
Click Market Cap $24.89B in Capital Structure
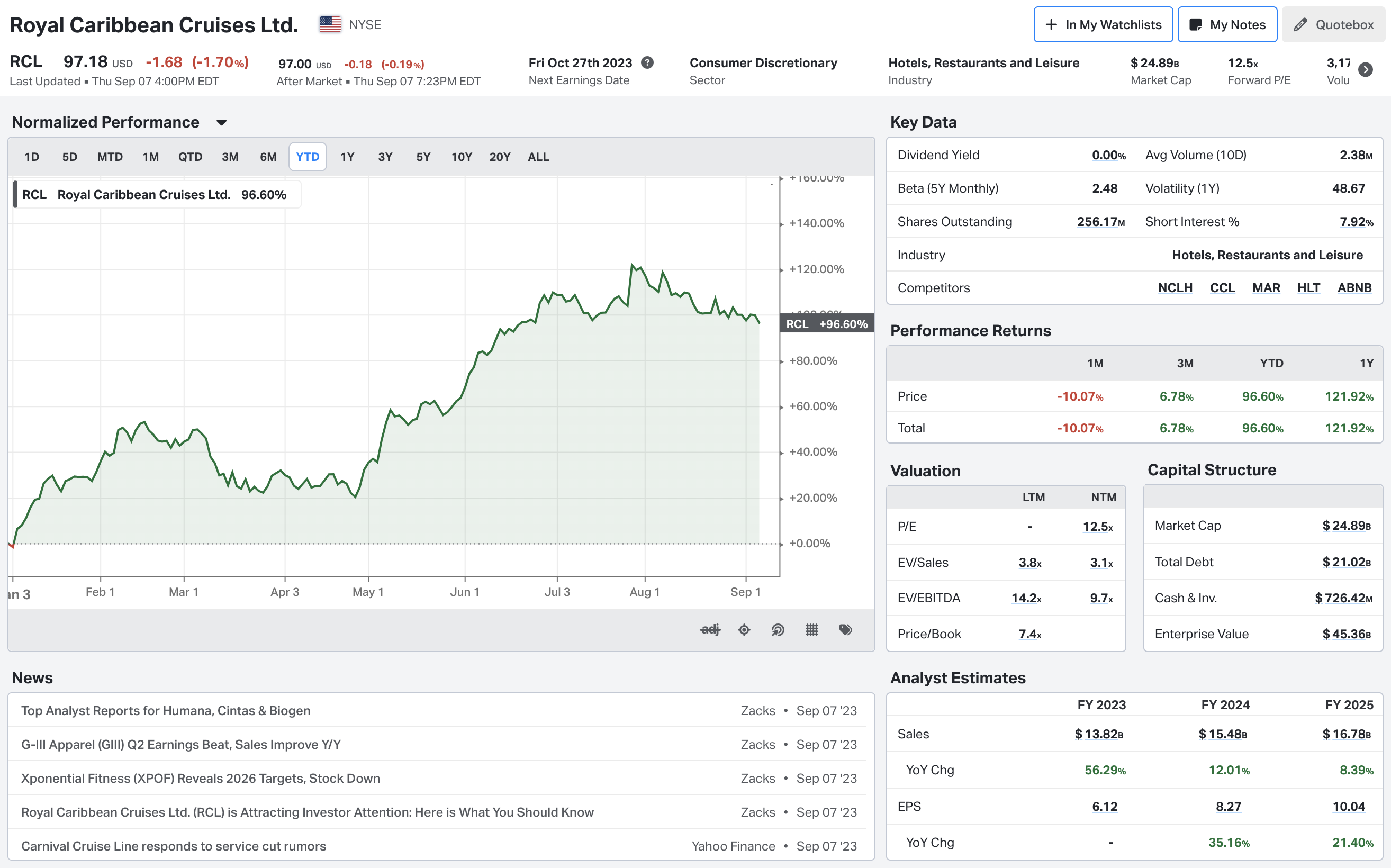click(1347, 526)
